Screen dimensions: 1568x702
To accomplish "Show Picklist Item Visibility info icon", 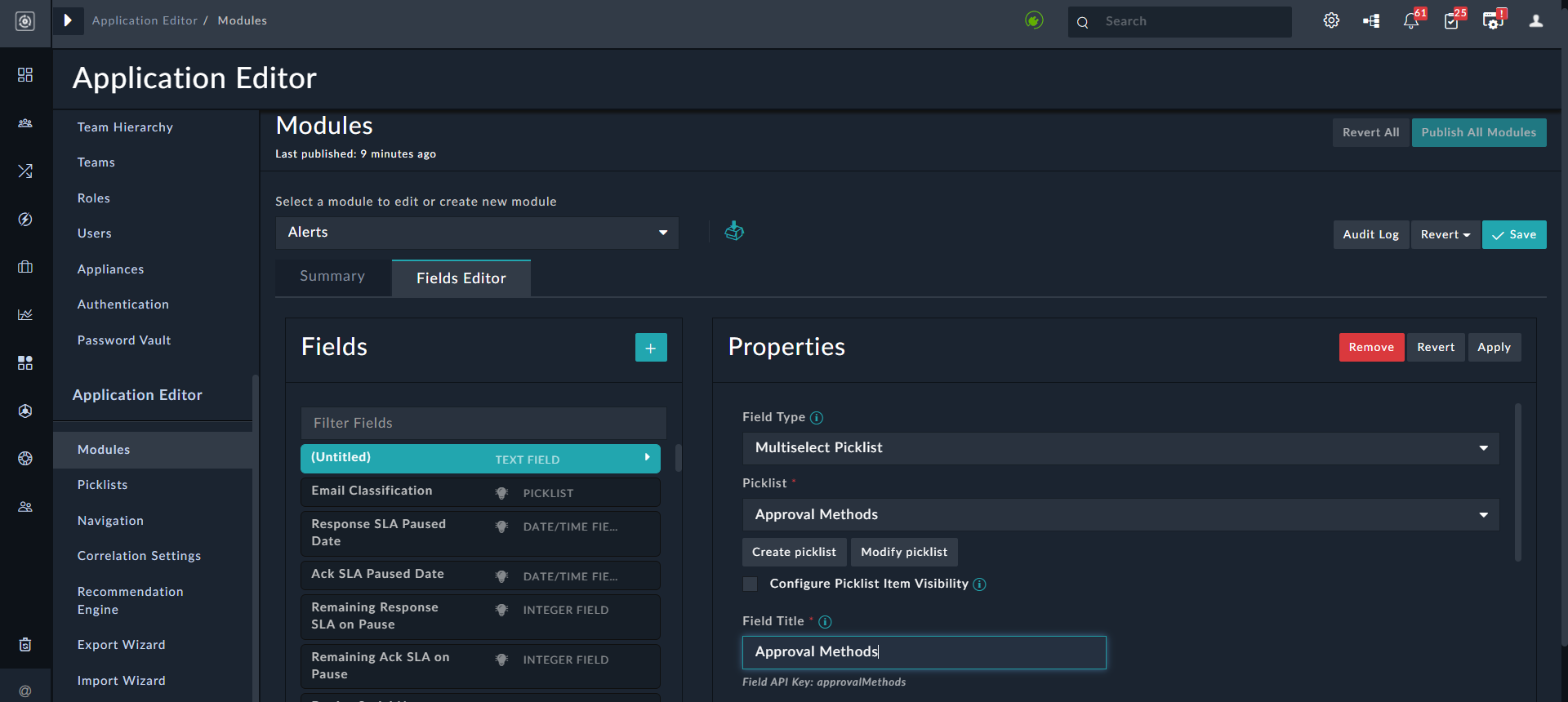I will click(x=980, y=584).
